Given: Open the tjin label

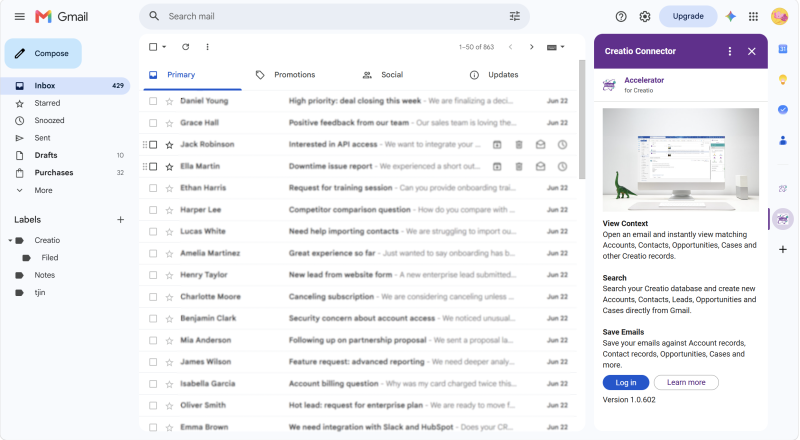Looking at the screenshot, I should 40,292.
